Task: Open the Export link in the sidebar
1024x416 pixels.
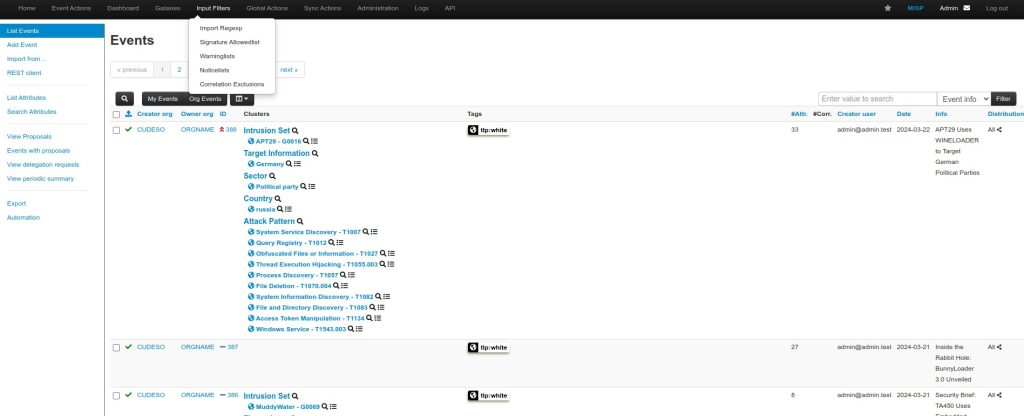Action: [16, 204]
